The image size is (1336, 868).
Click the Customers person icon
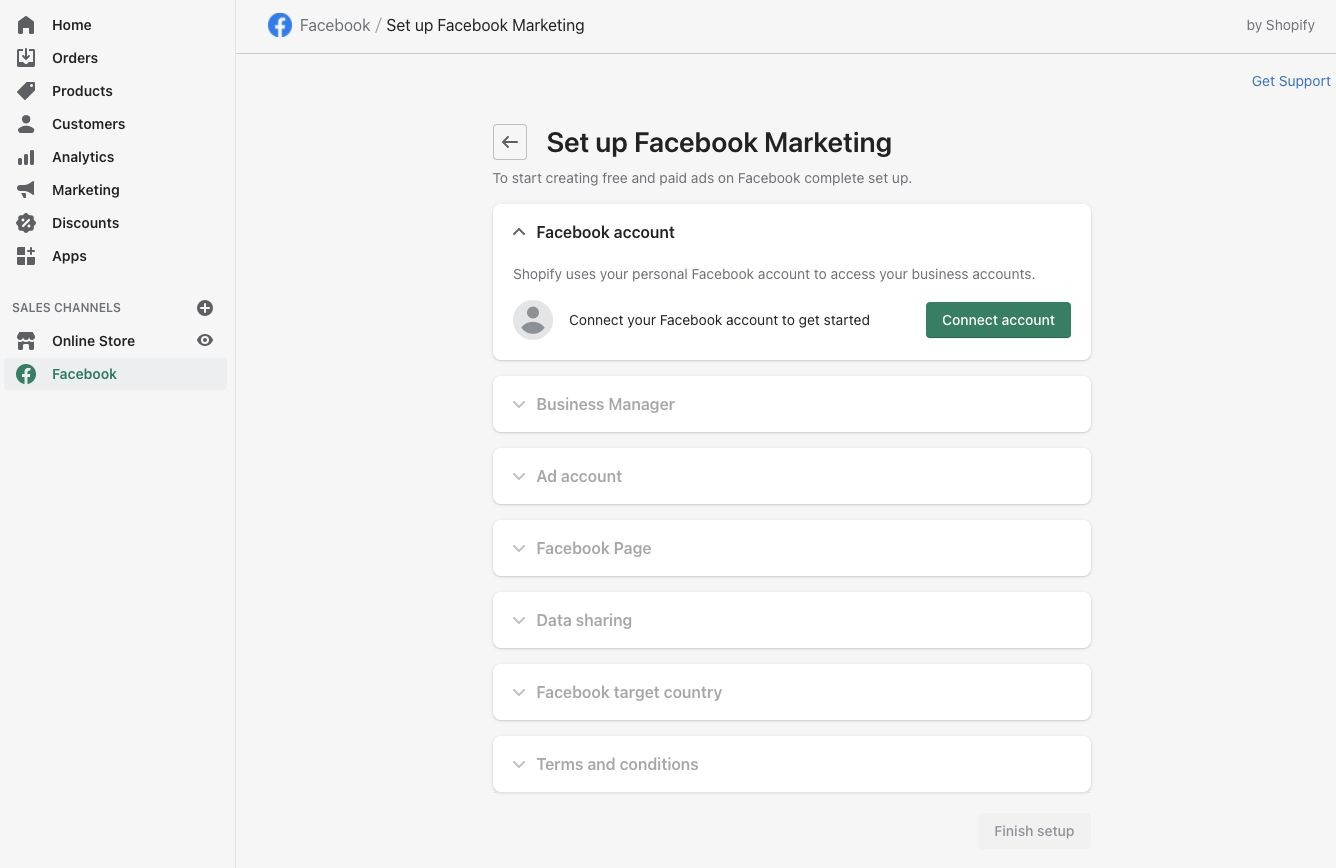pos(26,124)
